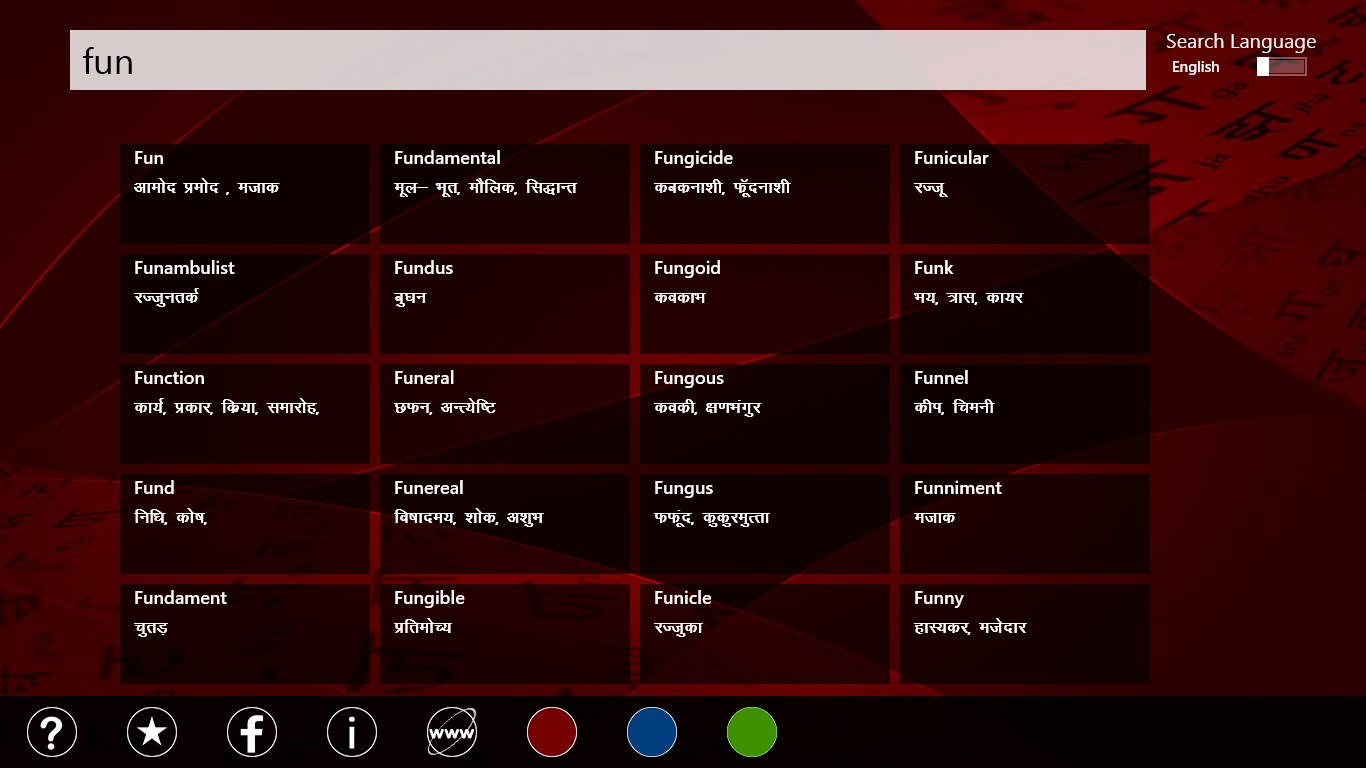Open the help panel via question mark icon
This screenshot has width=1366, height=768.
click(52, 732)
